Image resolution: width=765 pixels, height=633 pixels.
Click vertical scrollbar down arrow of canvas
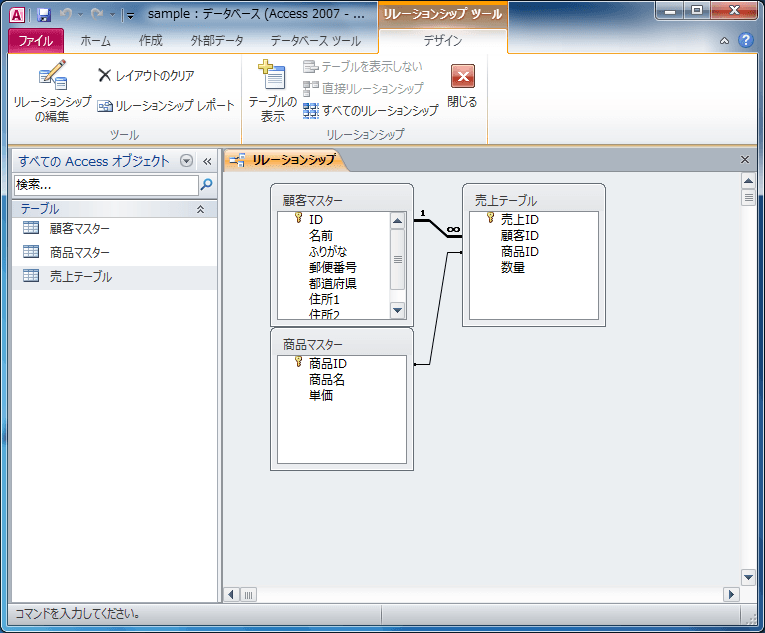[748, 577]
